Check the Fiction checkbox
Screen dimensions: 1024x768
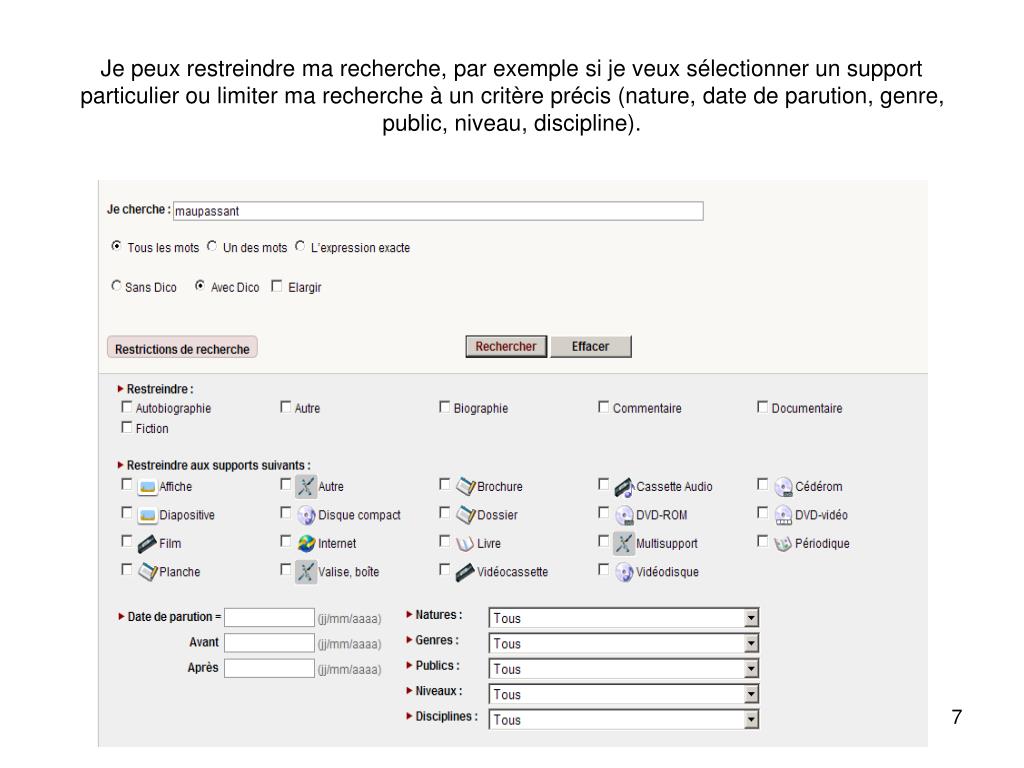click(x=127, y=427)
